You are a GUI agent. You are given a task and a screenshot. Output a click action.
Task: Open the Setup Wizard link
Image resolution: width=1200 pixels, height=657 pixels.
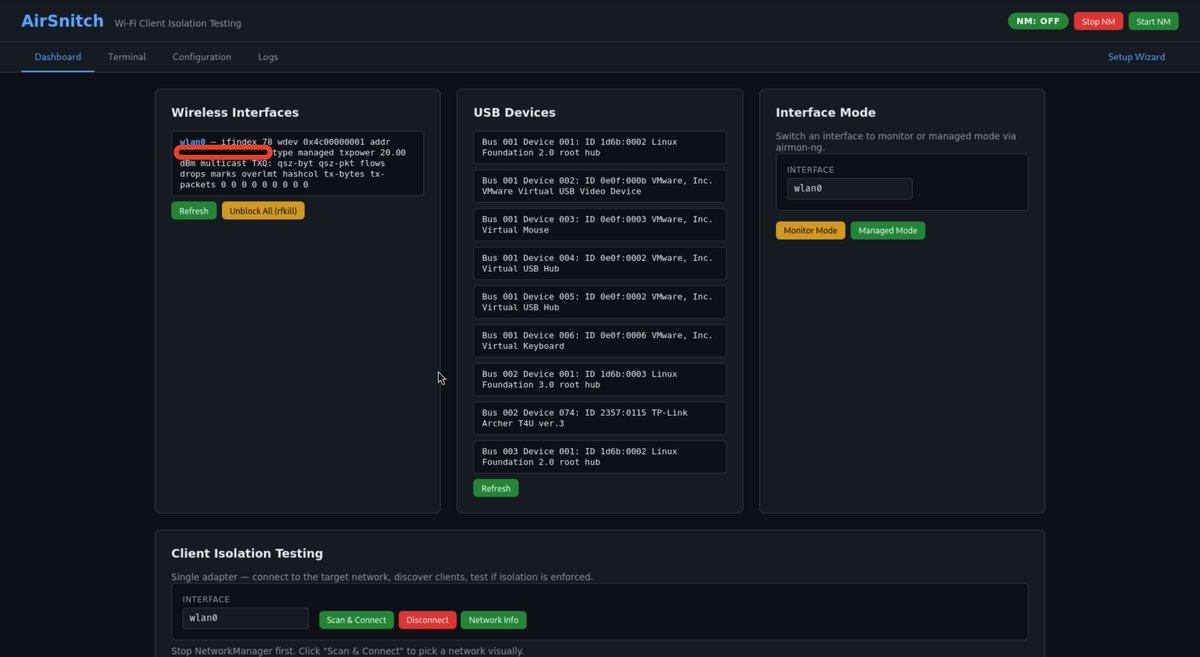pyautogui.click(x=1136, y=57)
